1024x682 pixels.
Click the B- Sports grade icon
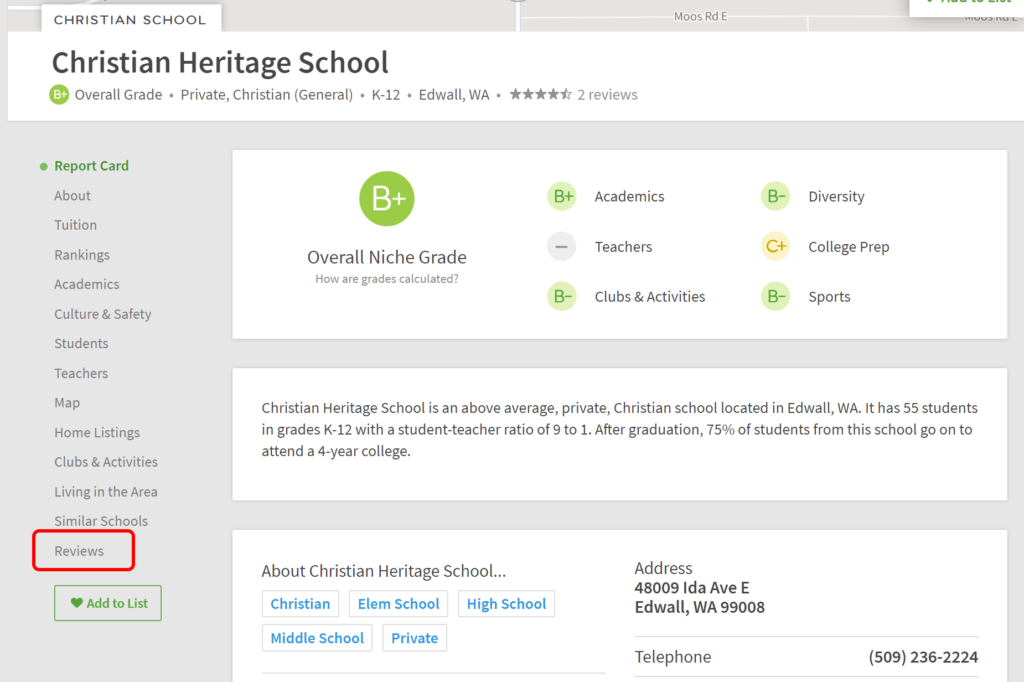coord(775,297)
